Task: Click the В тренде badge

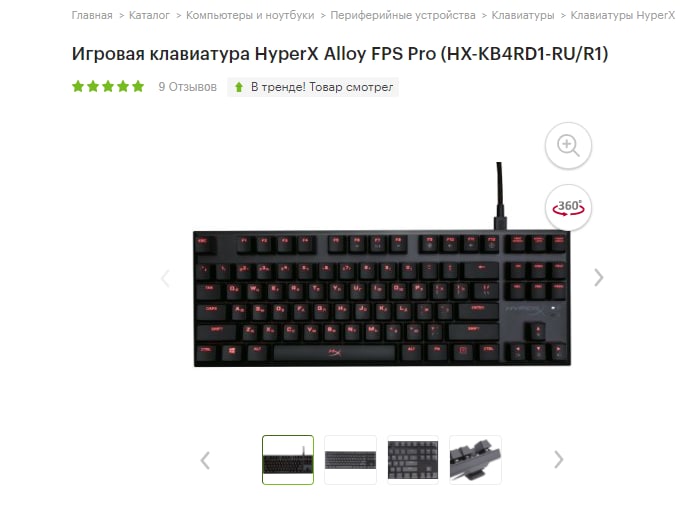Action: click(x=313, y=87)
